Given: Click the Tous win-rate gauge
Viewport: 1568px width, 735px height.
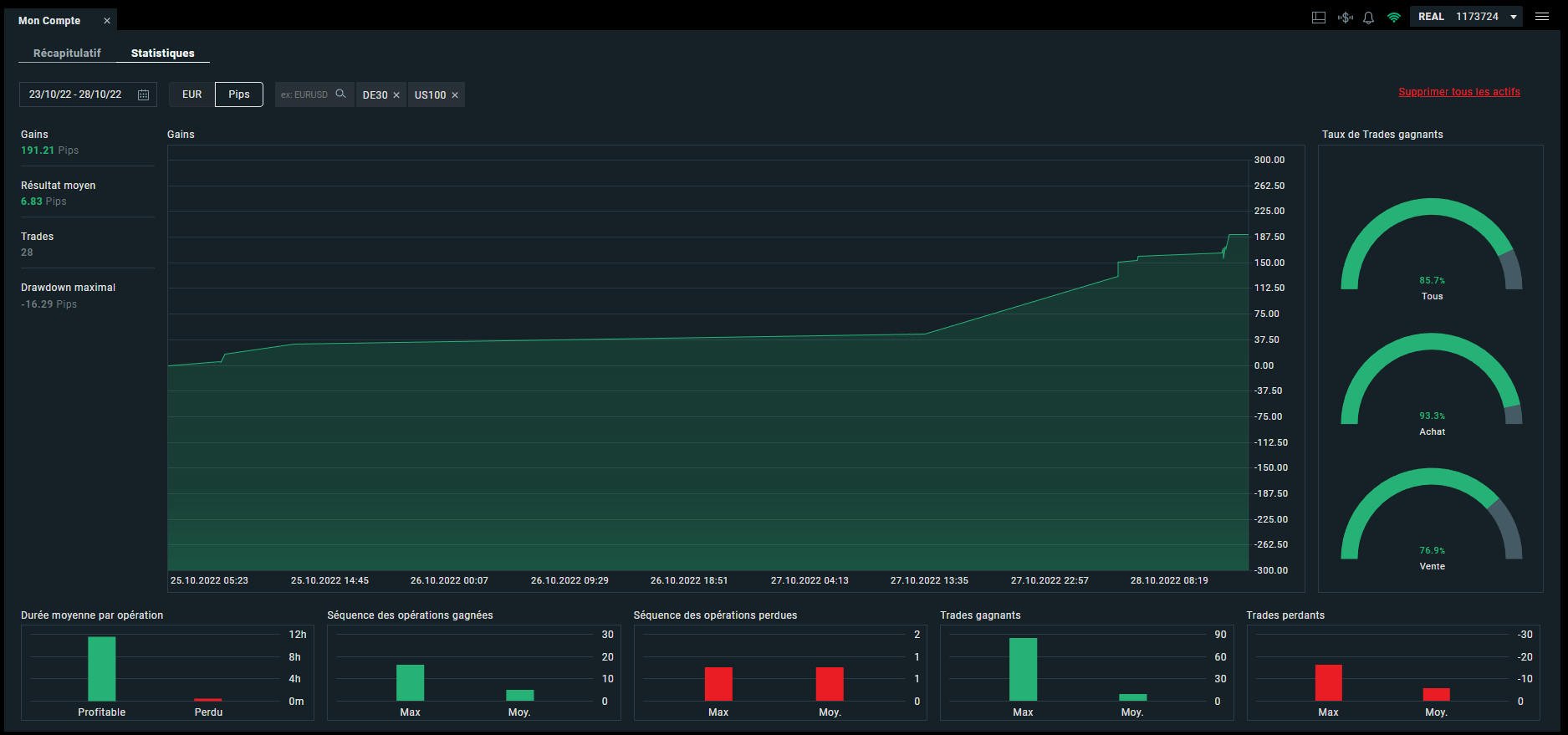Looking at the screenshot, I should (1432, 244).
